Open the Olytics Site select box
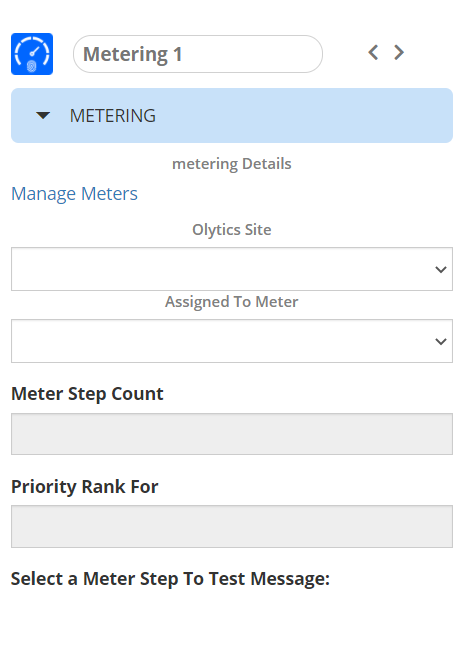Screen dimensions: 465x654 tap(232, 269)
